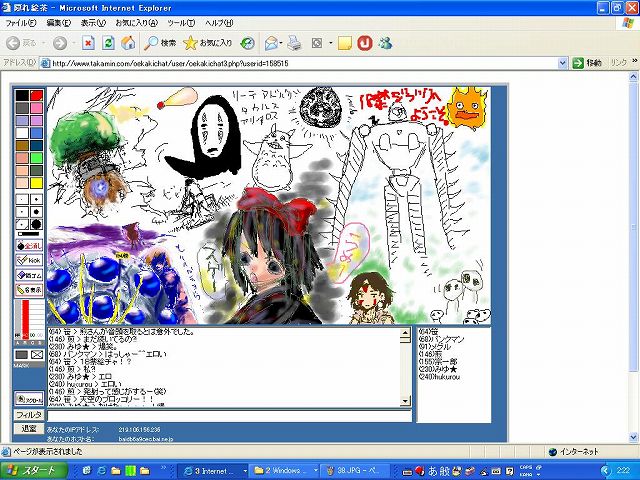Screen dimensions: 640x480
Task: Open Mail icon dropdown arrow
Action: (281, 43)
